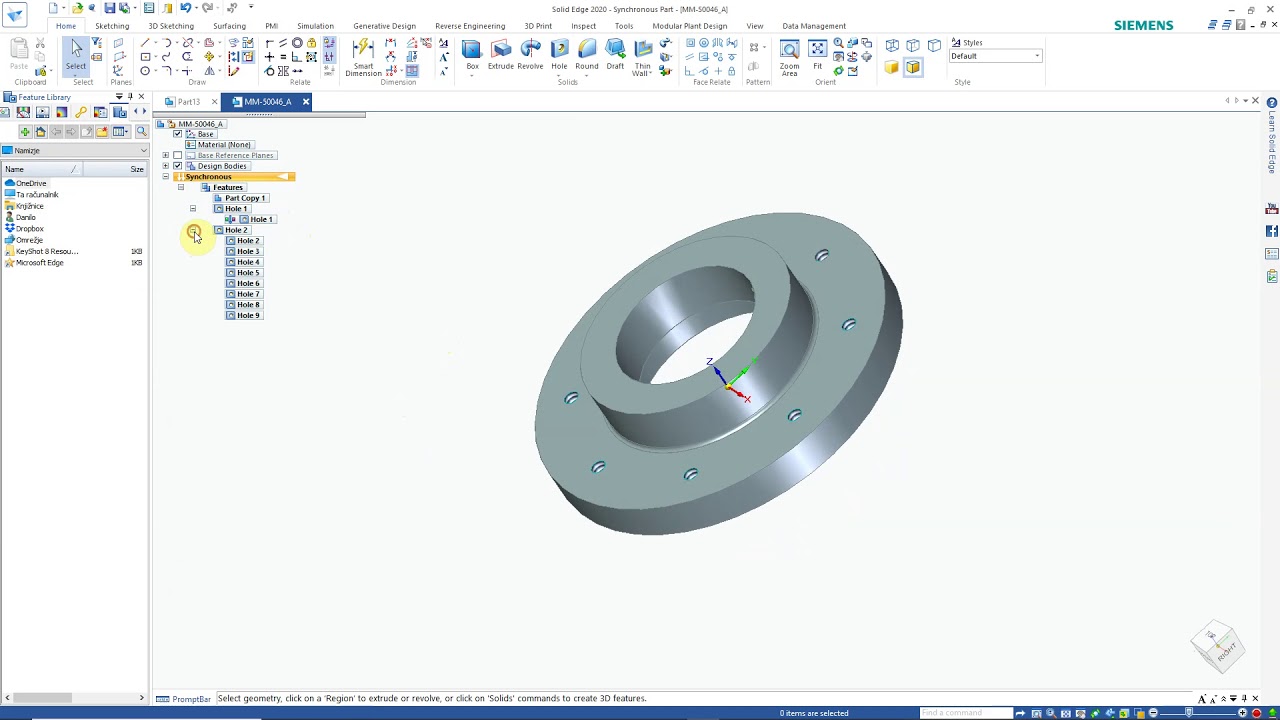The width and height of the screenshot is (1280, 720).
Task: Click the view orientation cube
Action: click(x=1217, y=645)
